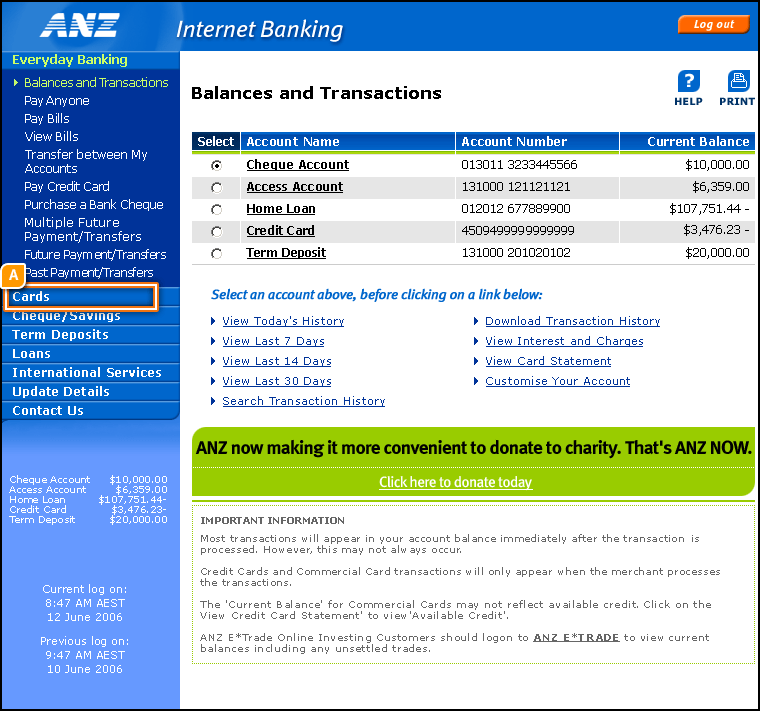The height and width of the screenshot is (711, 760).
Task: Pick the Credit Card radio button
Action: [x=217, y=232]
